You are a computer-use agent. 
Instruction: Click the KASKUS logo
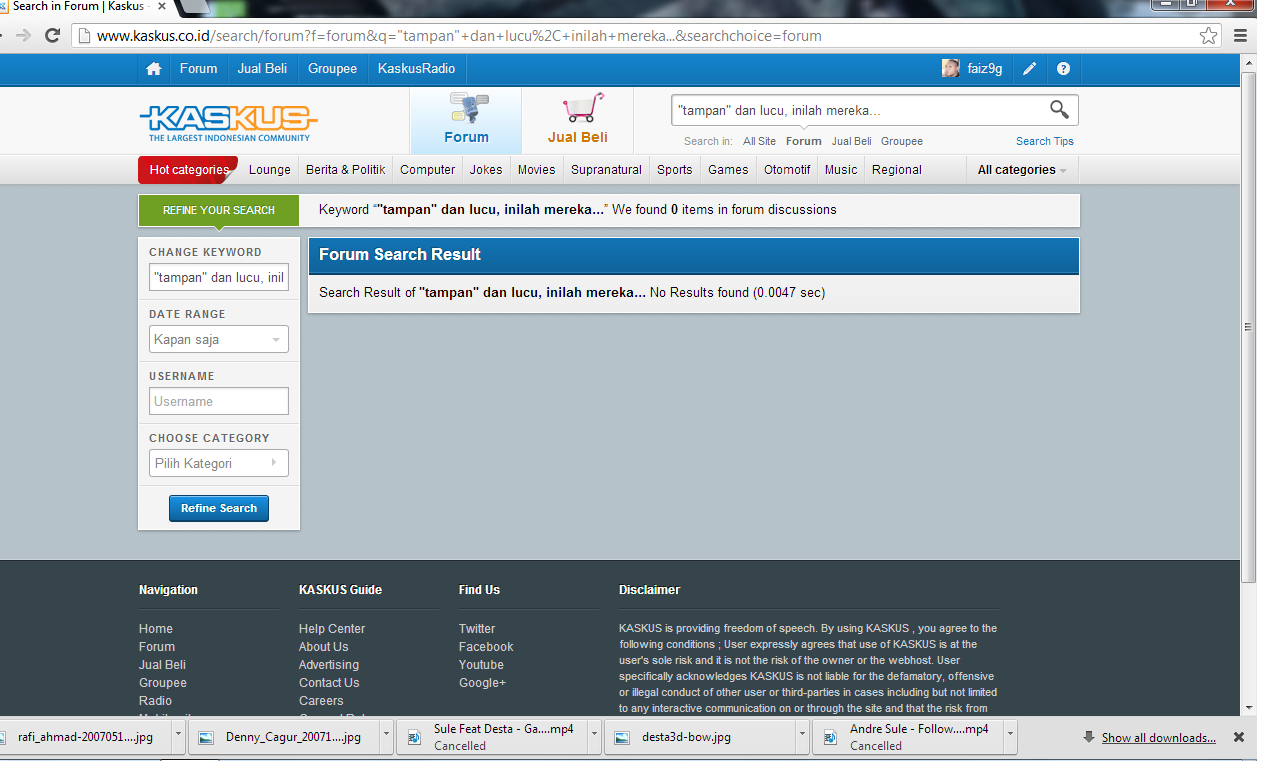pyautogui.click(x=228, y=123)
